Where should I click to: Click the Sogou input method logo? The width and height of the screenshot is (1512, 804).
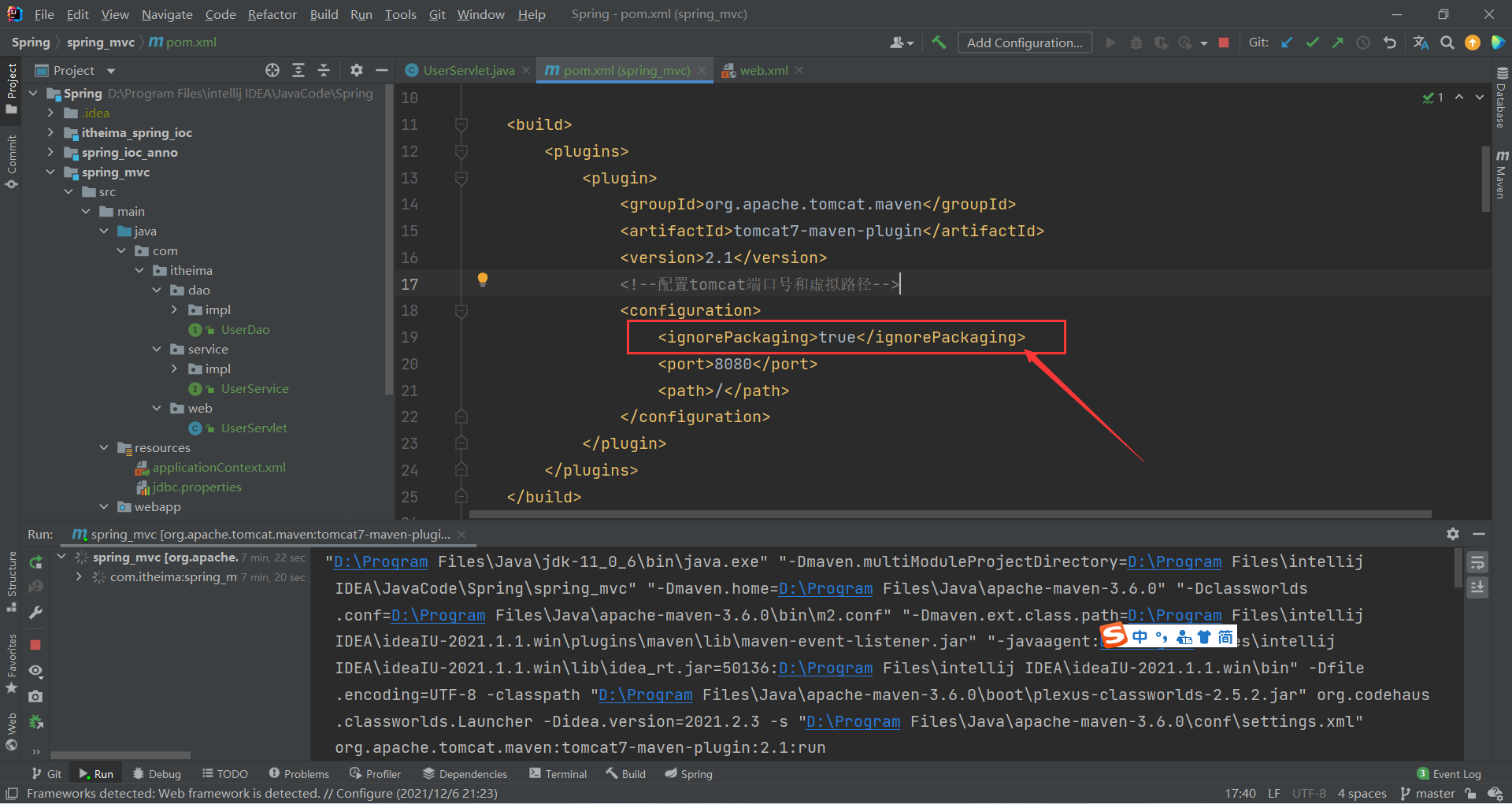(1114, 636)
